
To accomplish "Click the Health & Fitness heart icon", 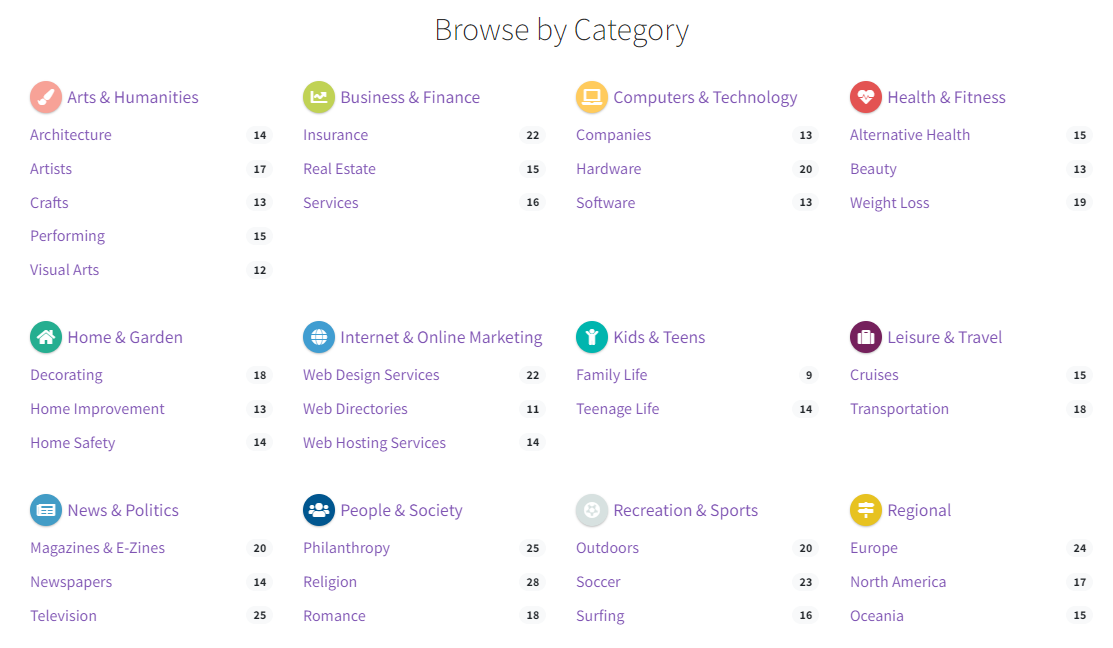I will pos(865,97).
